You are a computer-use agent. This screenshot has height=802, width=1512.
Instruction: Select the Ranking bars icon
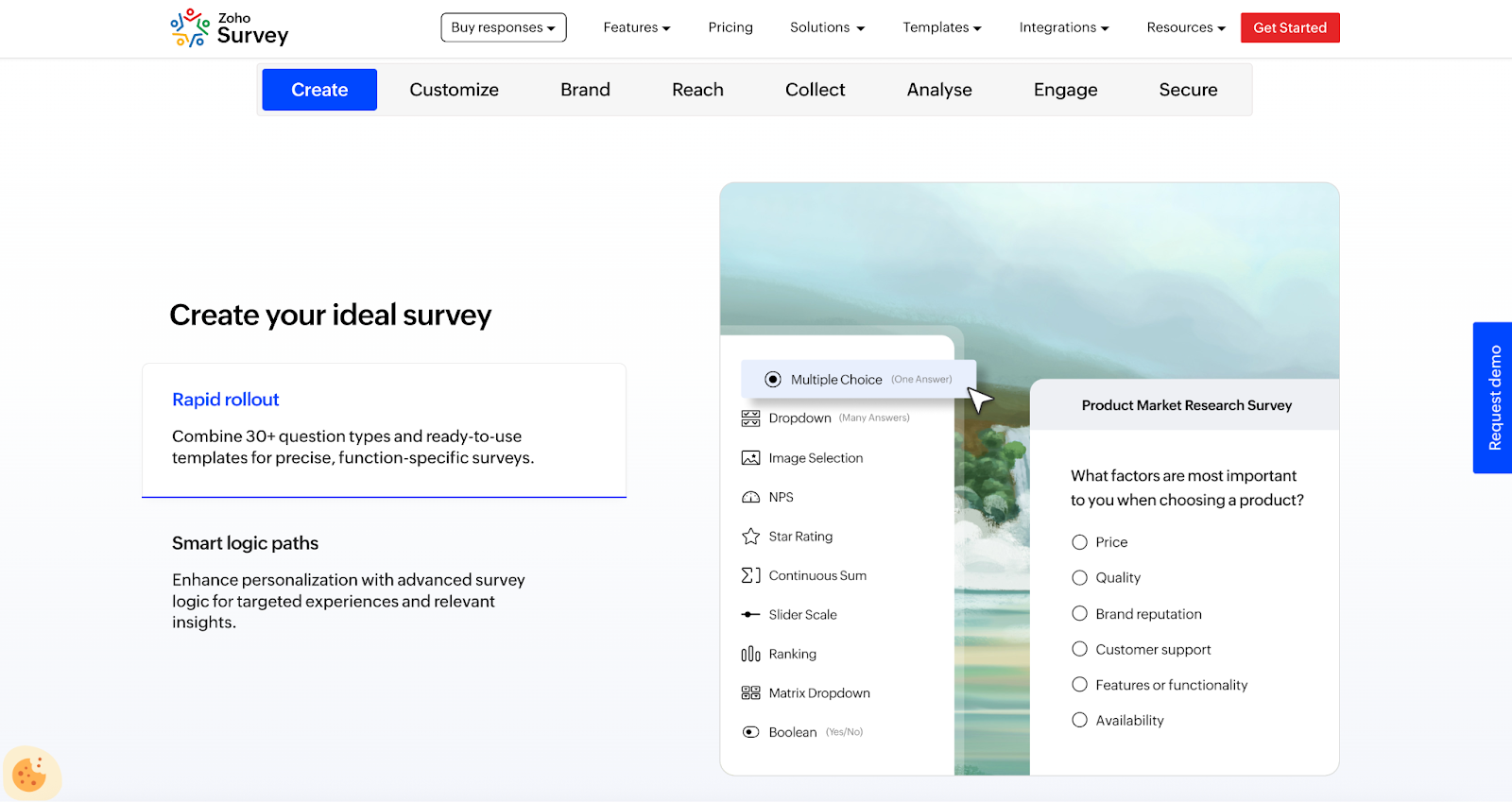[x=750, y=654]
